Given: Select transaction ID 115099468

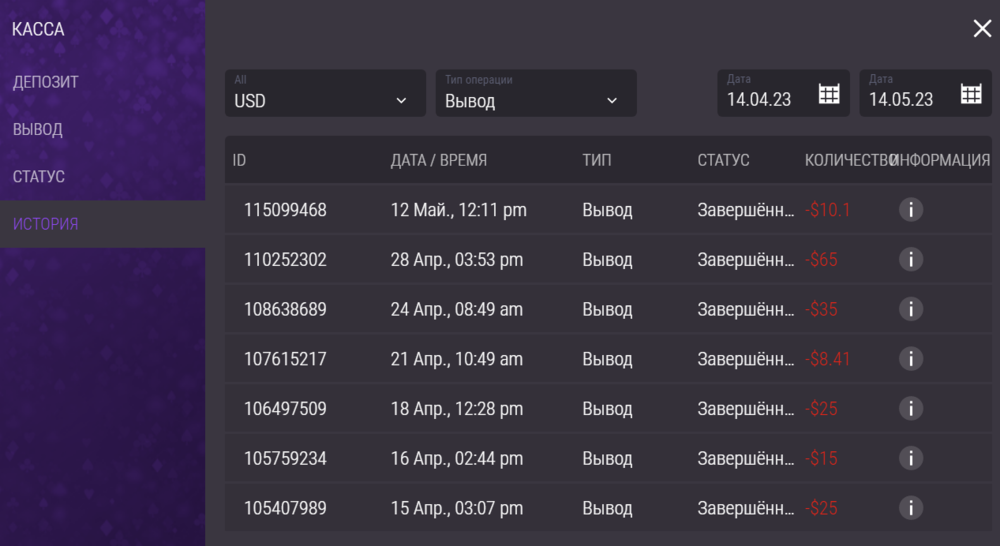Looking at the screenshot, I should pyautogui.click(x=285, y=210).
